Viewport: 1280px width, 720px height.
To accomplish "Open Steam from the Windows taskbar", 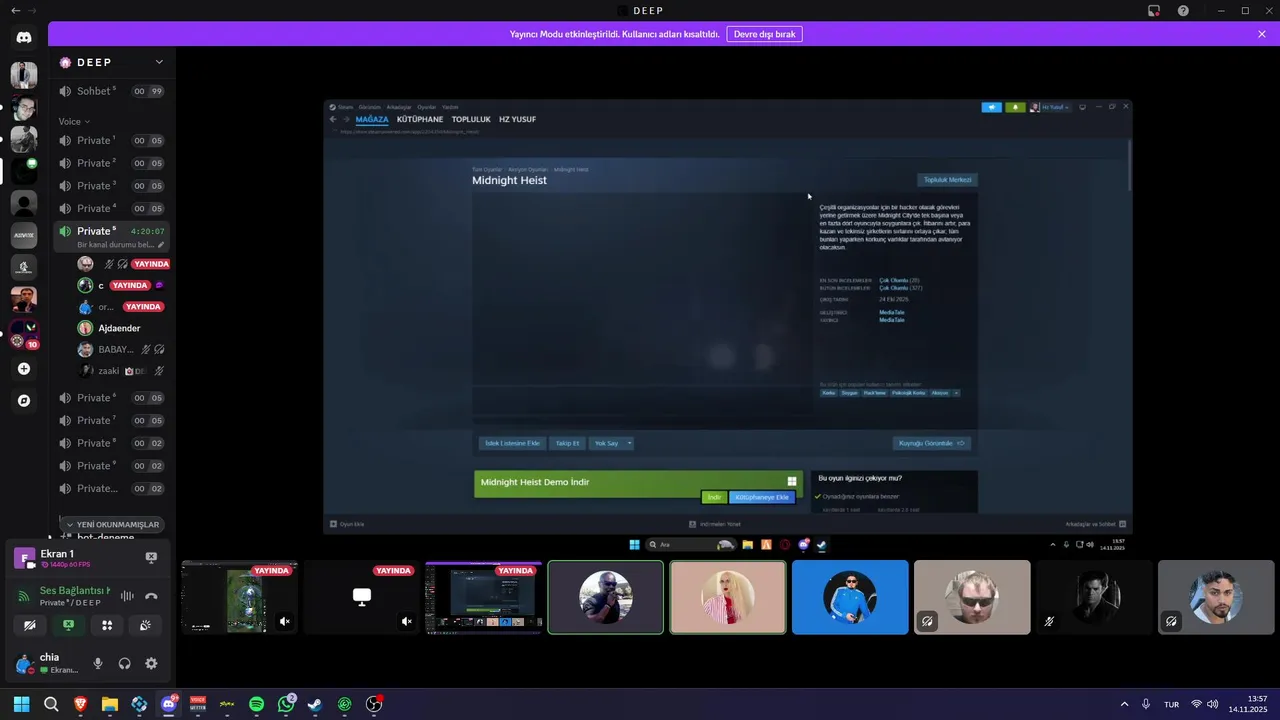I will pyautogui.click(x=315, y=704).
